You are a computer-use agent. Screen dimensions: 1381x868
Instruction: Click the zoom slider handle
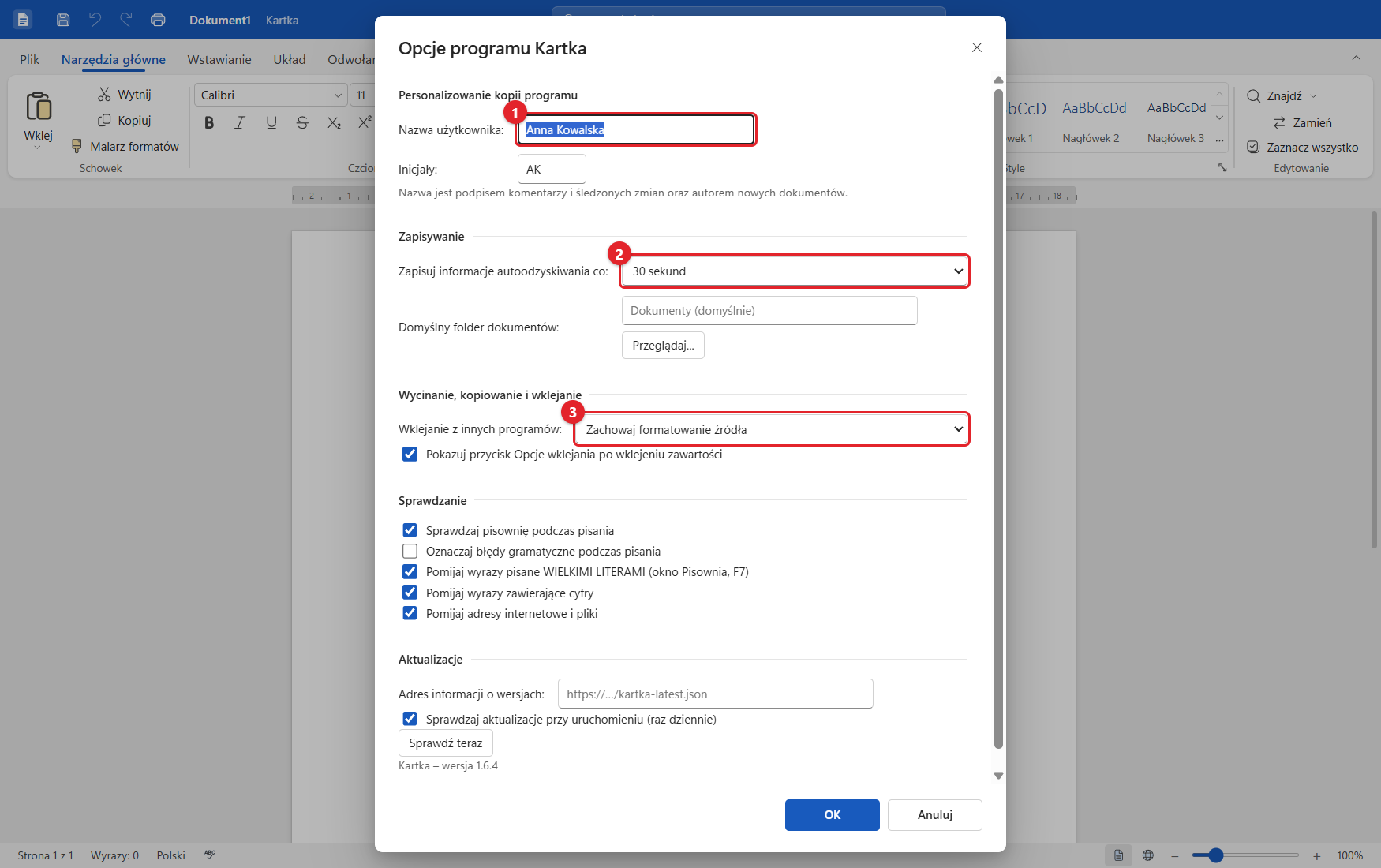pos(1216,855)
